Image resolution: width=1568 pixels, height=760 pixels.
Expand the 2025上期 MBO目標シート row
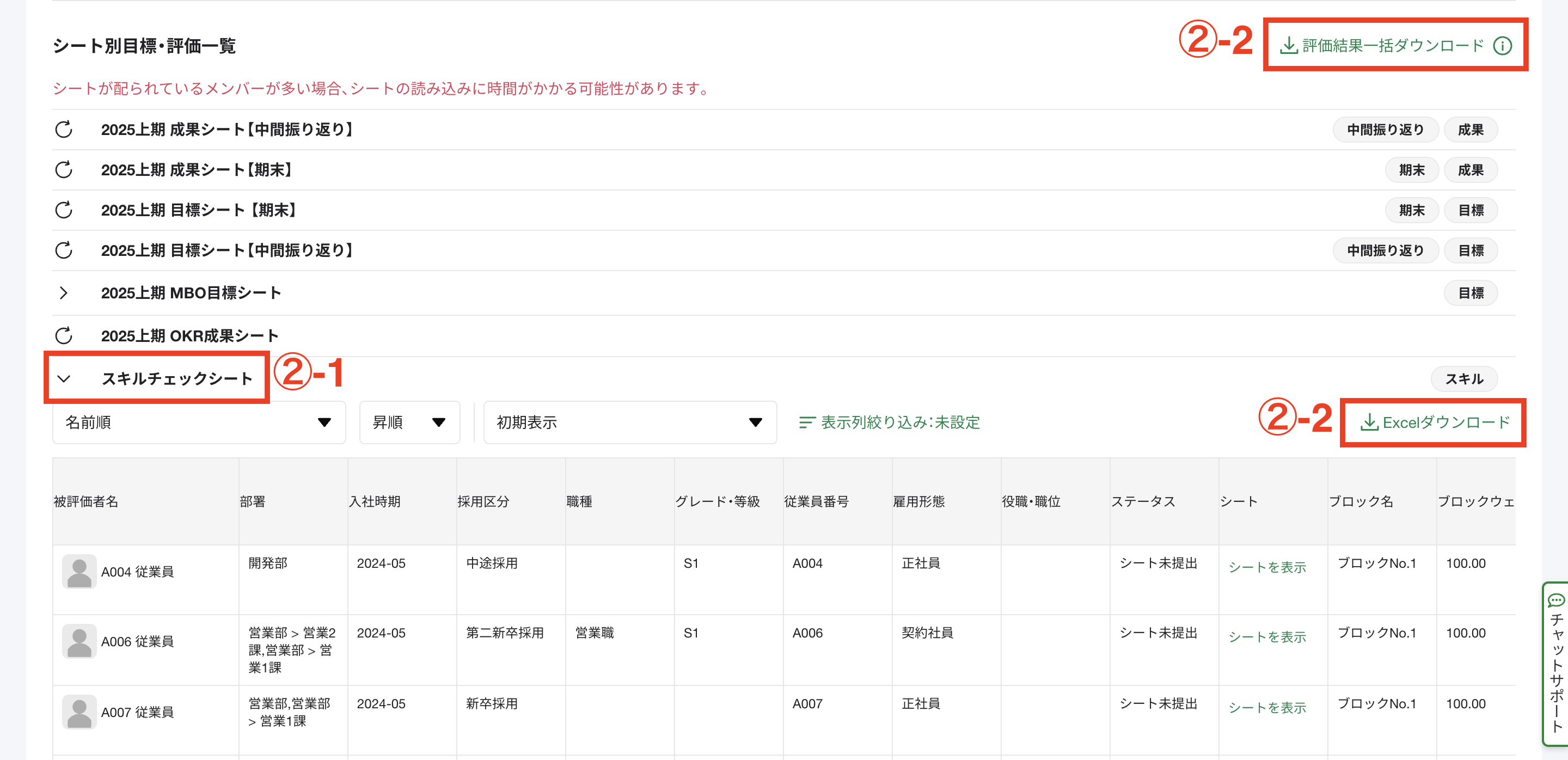[x=64, y=293]
